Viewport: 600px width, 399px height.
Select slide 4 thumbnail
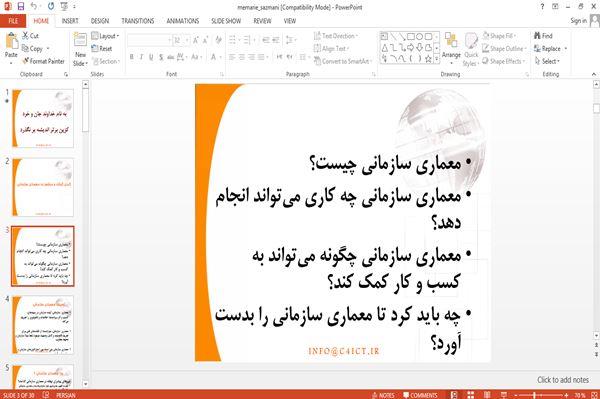tap(42, 325)
